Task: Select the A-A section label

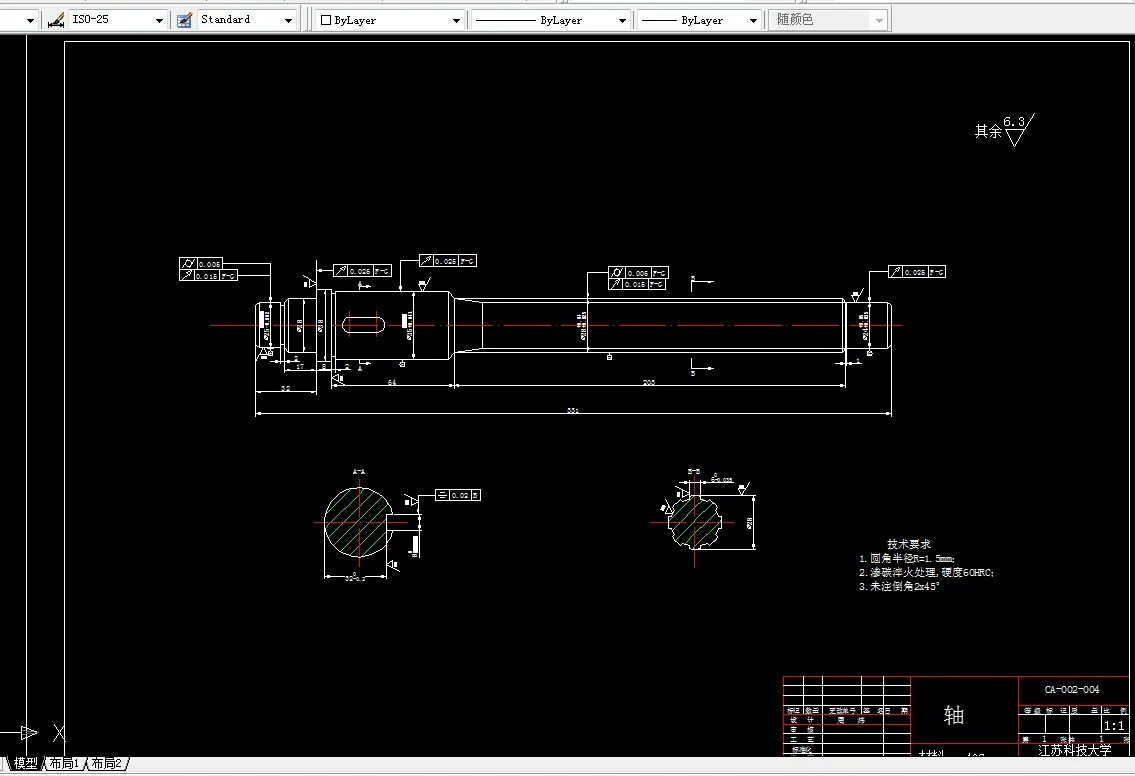Action: 359,471
